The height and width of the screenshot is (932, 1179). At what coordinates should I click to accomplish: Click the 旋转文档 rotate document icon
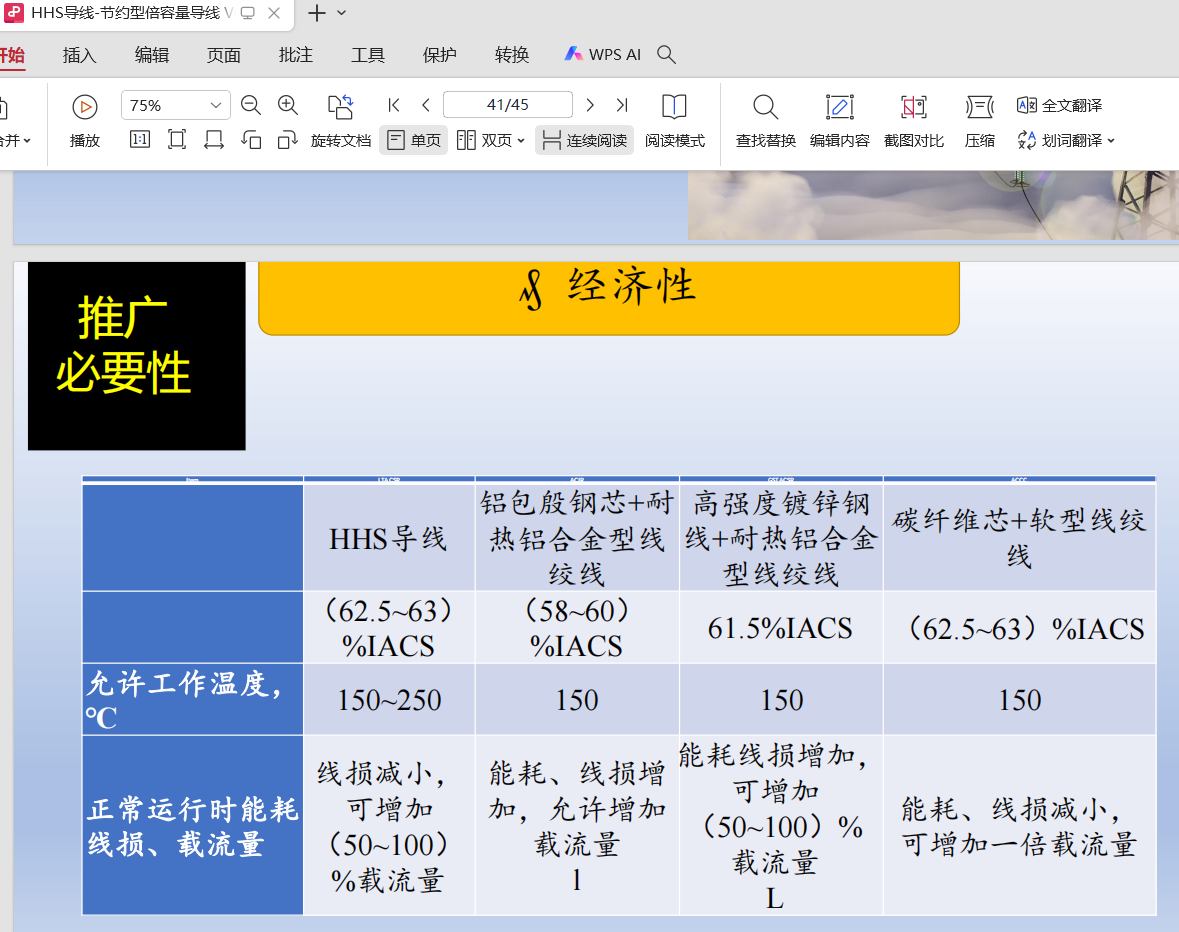click(x=341, y=107)
